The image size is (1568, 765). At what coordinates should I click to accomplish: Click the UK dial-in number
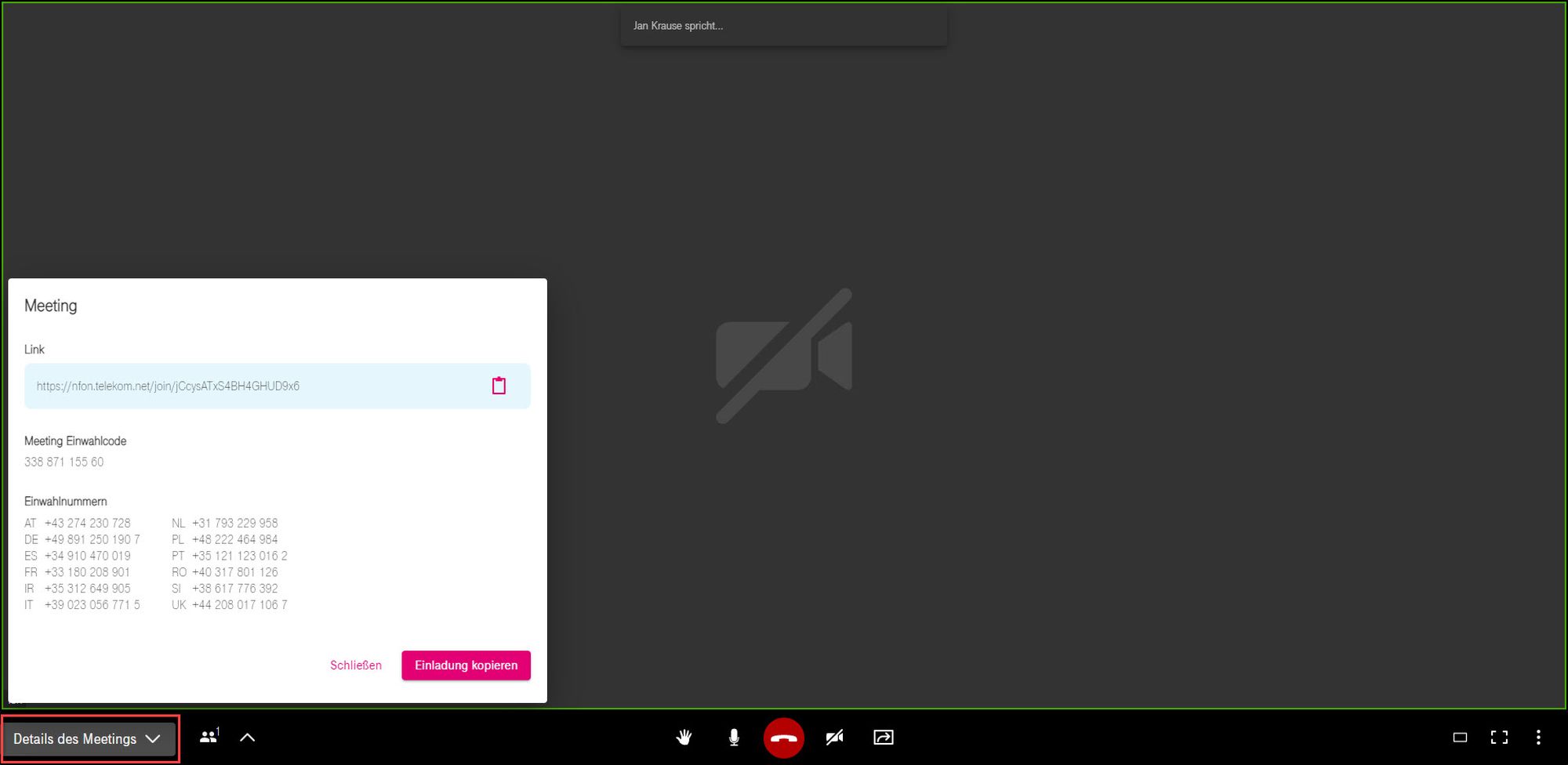click(x=239, y=605)
